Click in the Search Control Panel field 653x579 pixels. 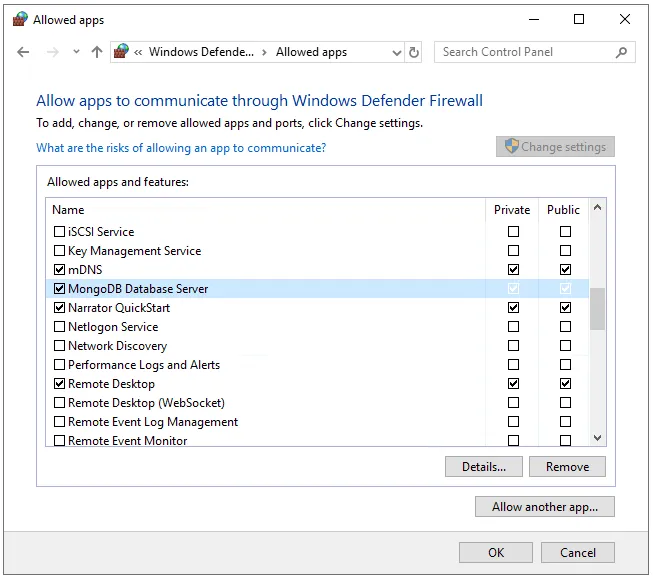525,52
